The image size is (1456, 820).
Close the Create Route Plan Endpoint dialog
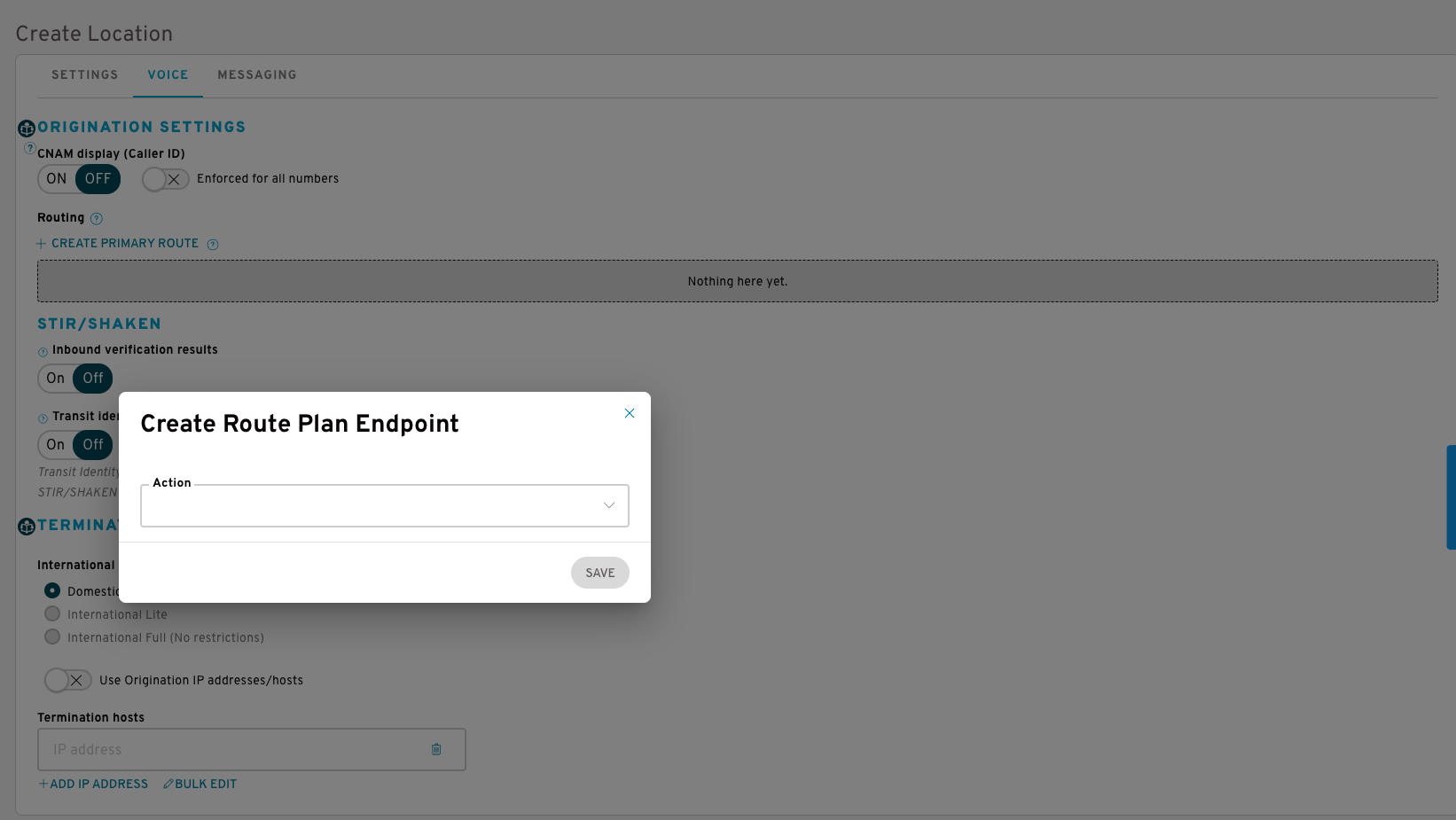(x=630, y=413)
